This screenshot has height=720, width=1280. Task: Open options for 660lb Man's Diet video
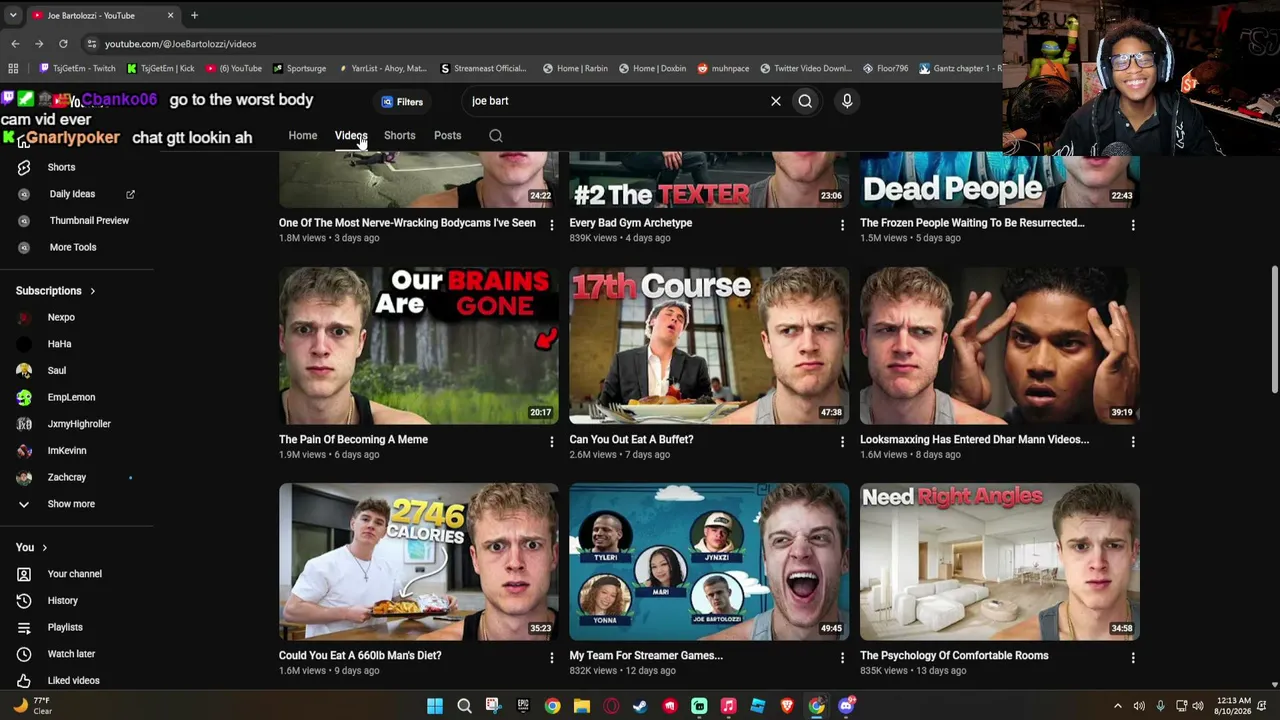pyautogui.click(x=551, y=657)
